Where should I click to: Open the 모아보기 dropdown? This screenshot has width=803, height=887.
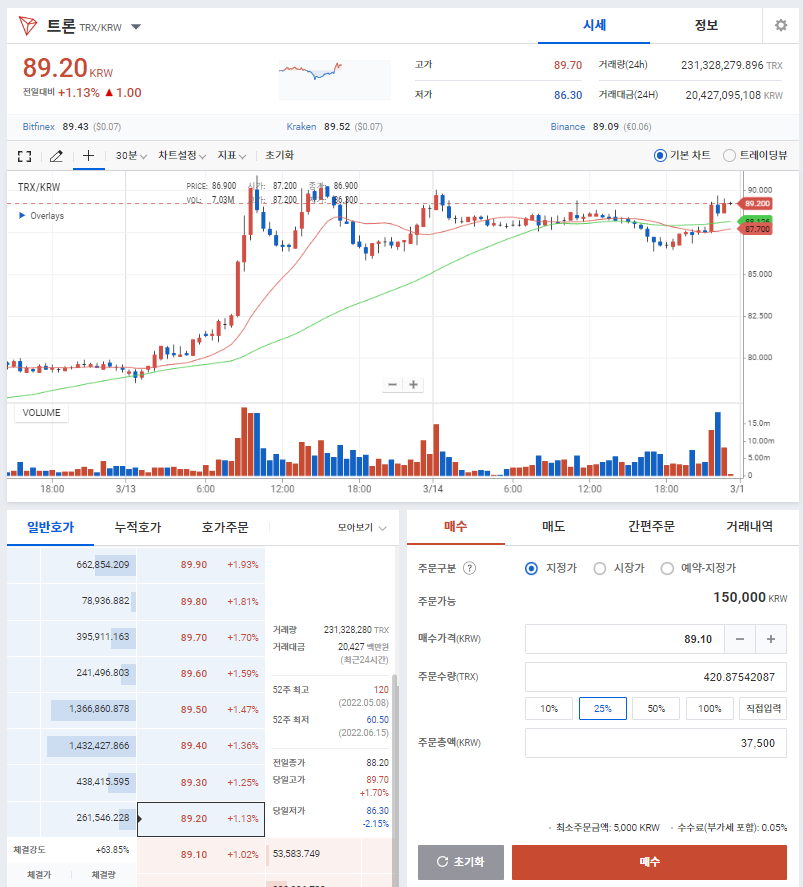click(361, 527)
